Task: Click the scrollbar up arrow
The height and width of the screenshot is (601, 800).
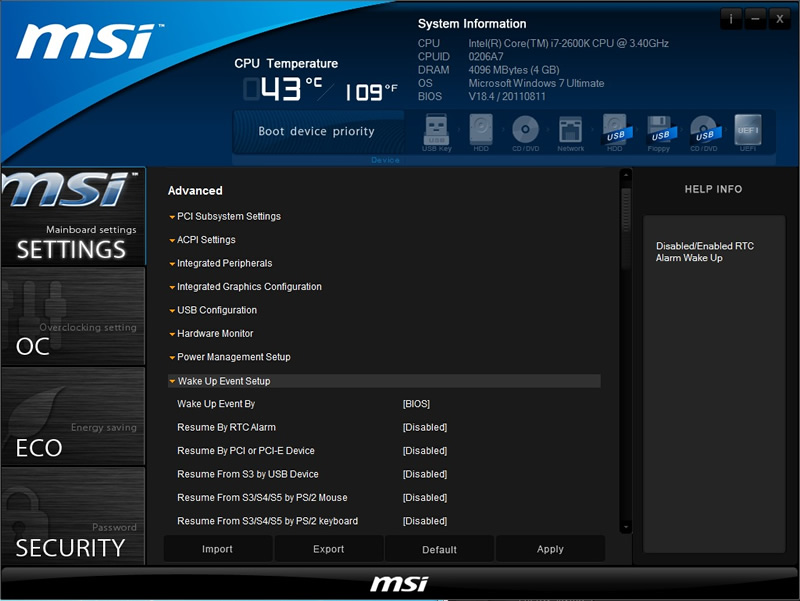Action: click(626, 176)
